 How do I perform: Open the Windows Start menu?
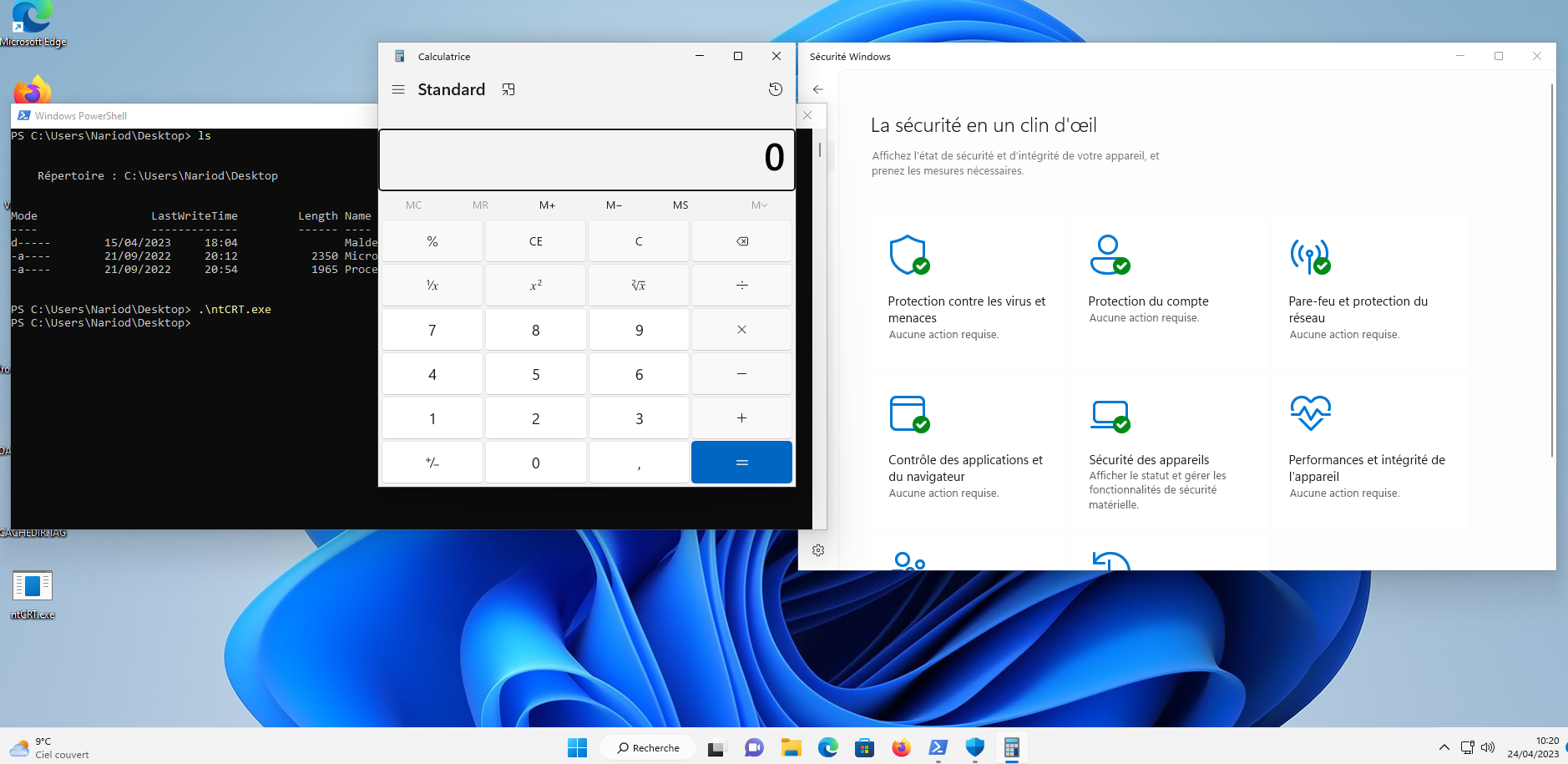577,747
